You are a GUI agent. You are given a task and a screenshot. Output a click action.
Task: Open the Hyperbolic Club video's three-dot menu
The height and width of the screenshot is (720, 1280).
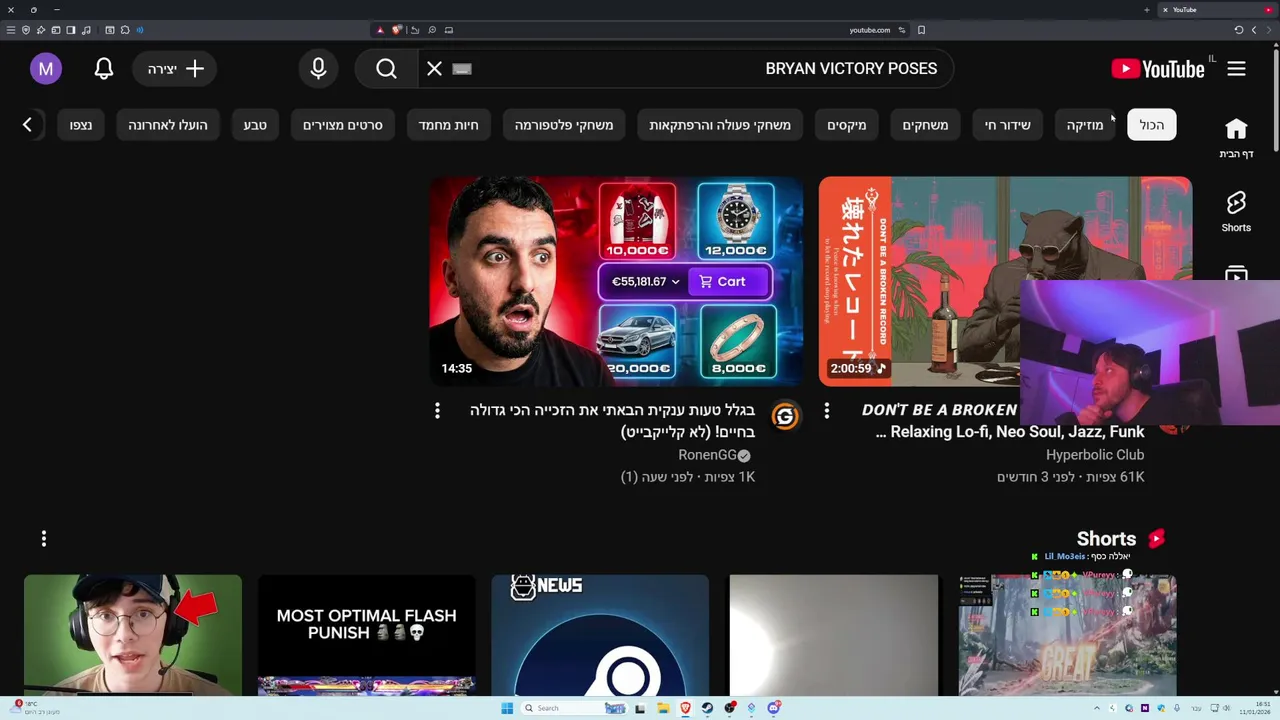click(x=827, y=411)
